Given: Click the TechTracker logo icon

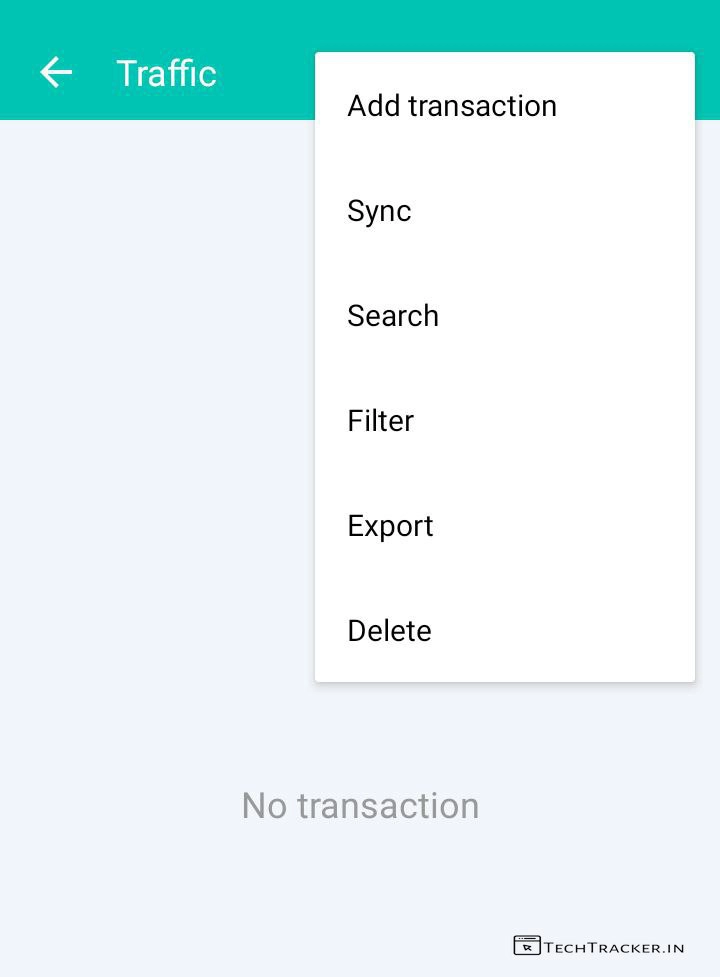Looking at the screenshot, I should [x=526, y=945].
